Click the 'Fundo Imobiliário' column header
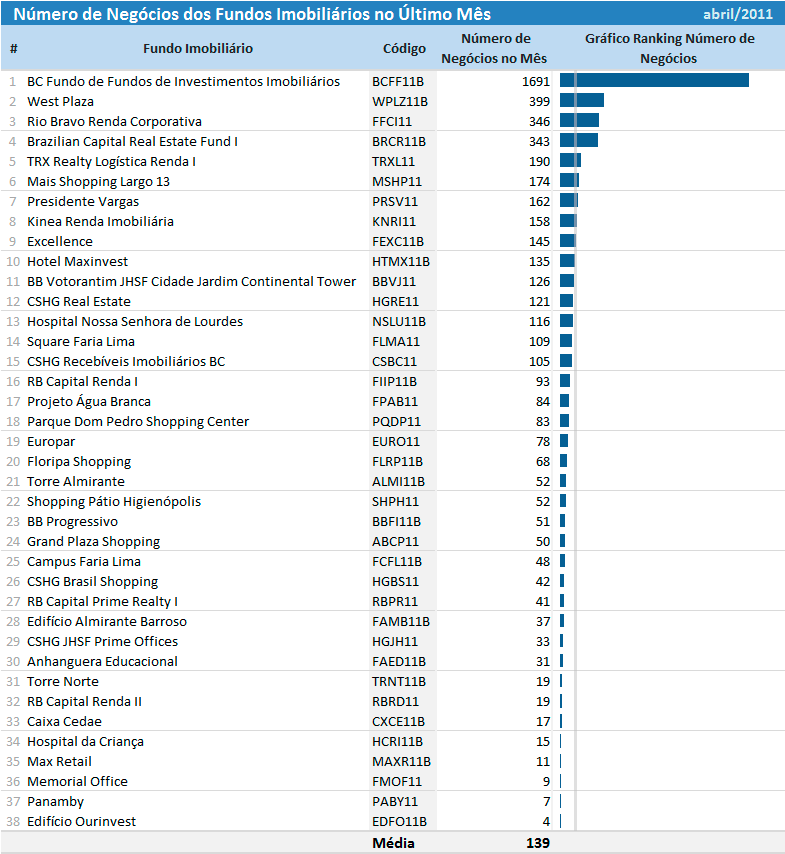Image resolution: width=785 pixels, height=854 pixels. pyautogui.click(x=198, y=48)
